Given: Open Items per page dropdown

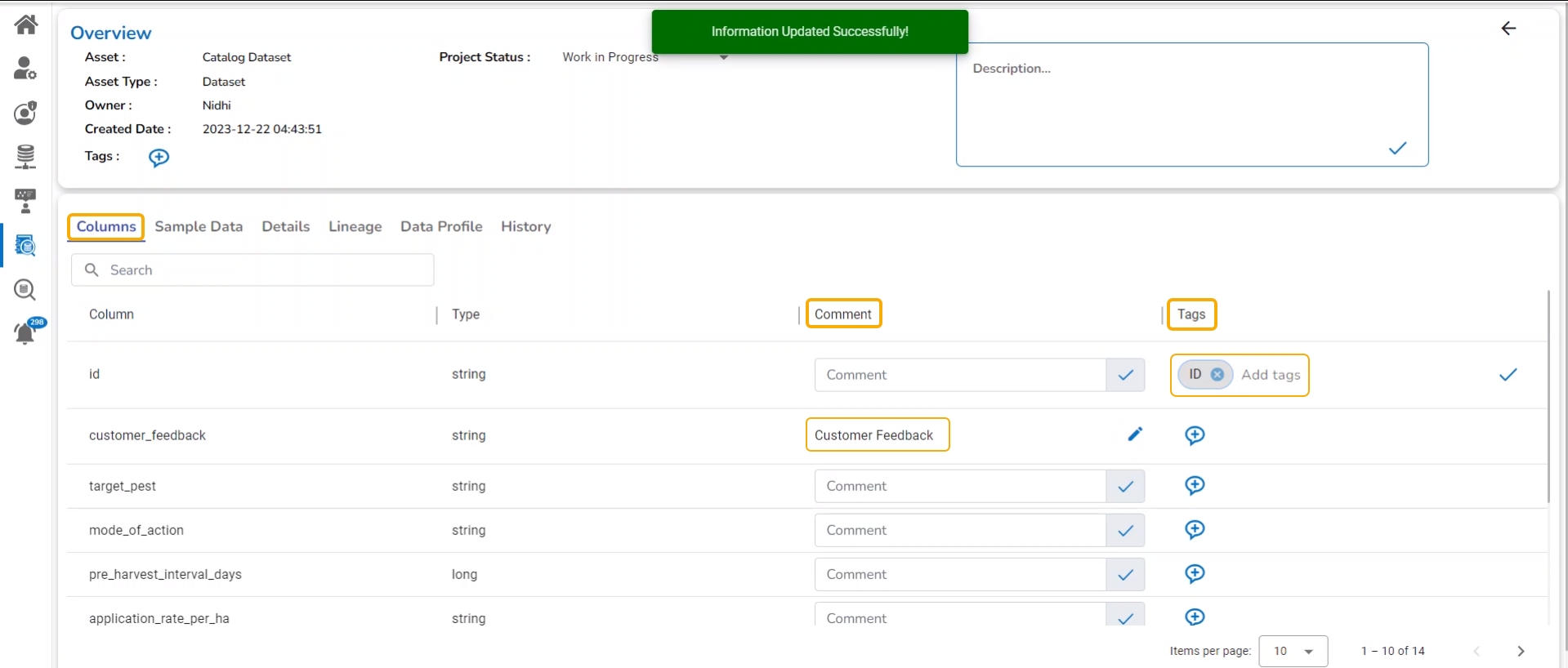Looking at the screenshot, I should [x=1293, y=651].
